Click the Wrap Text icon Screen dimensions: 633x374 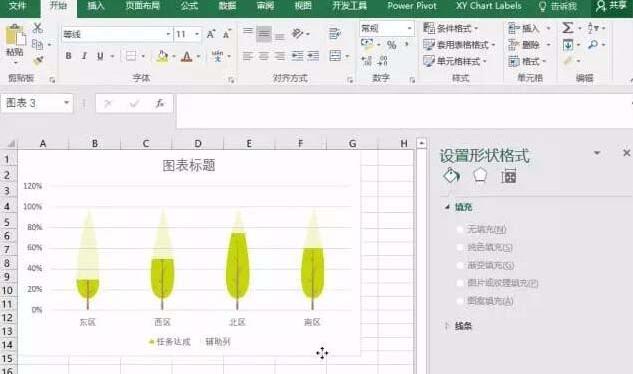[335, 33]
